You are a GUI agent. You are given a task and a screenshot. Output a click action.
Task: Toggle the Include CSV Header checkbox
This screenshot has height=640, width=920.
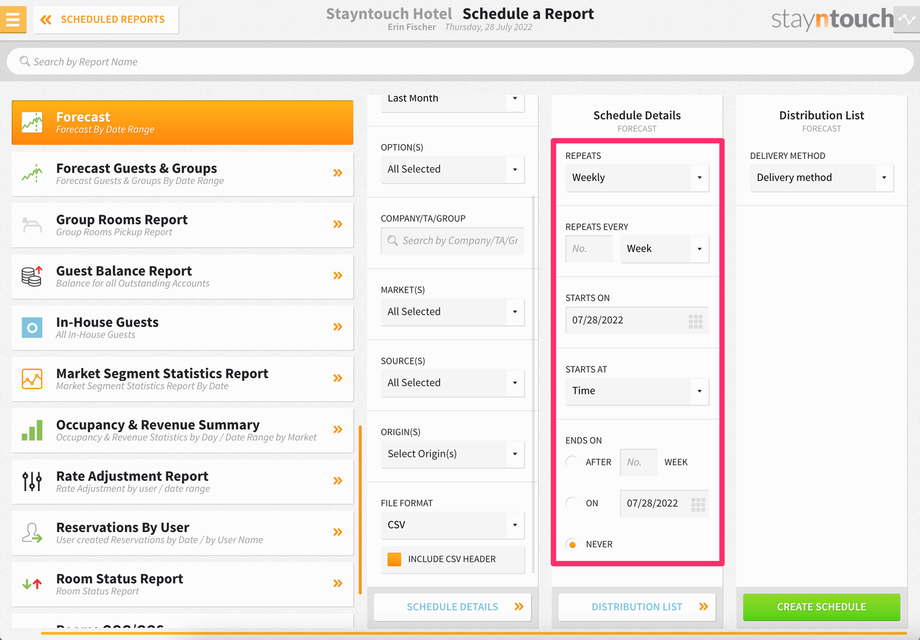tap(394, 559)
